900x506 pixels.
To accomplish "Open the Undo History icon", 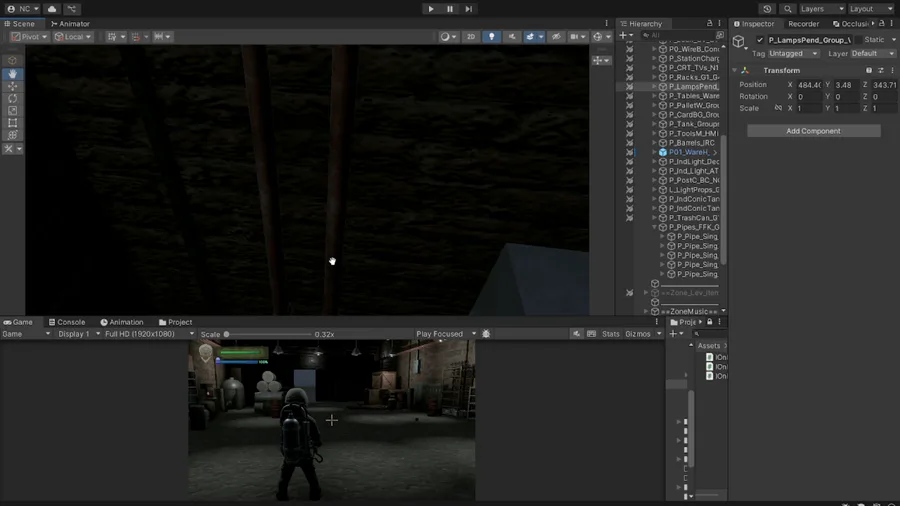I will coord(767,9).
